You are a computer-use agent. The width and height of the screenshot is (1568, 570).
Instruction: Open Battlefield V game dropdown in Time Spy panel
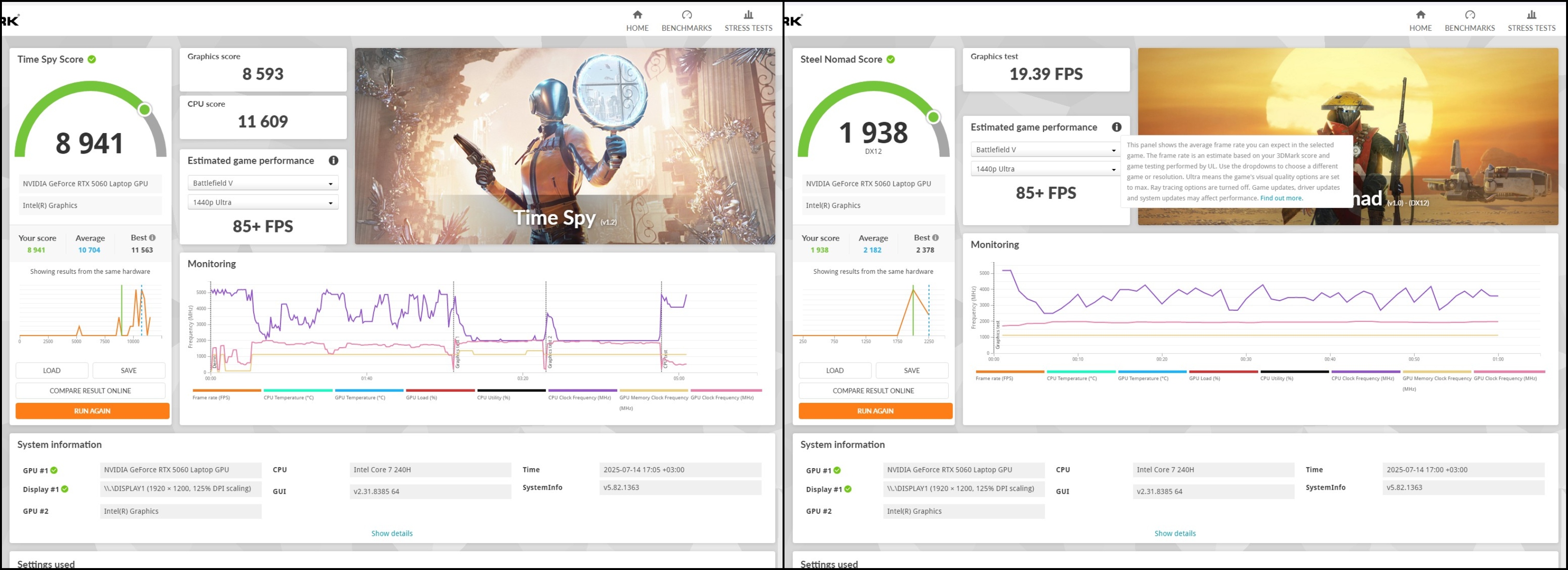coord(262,183)
